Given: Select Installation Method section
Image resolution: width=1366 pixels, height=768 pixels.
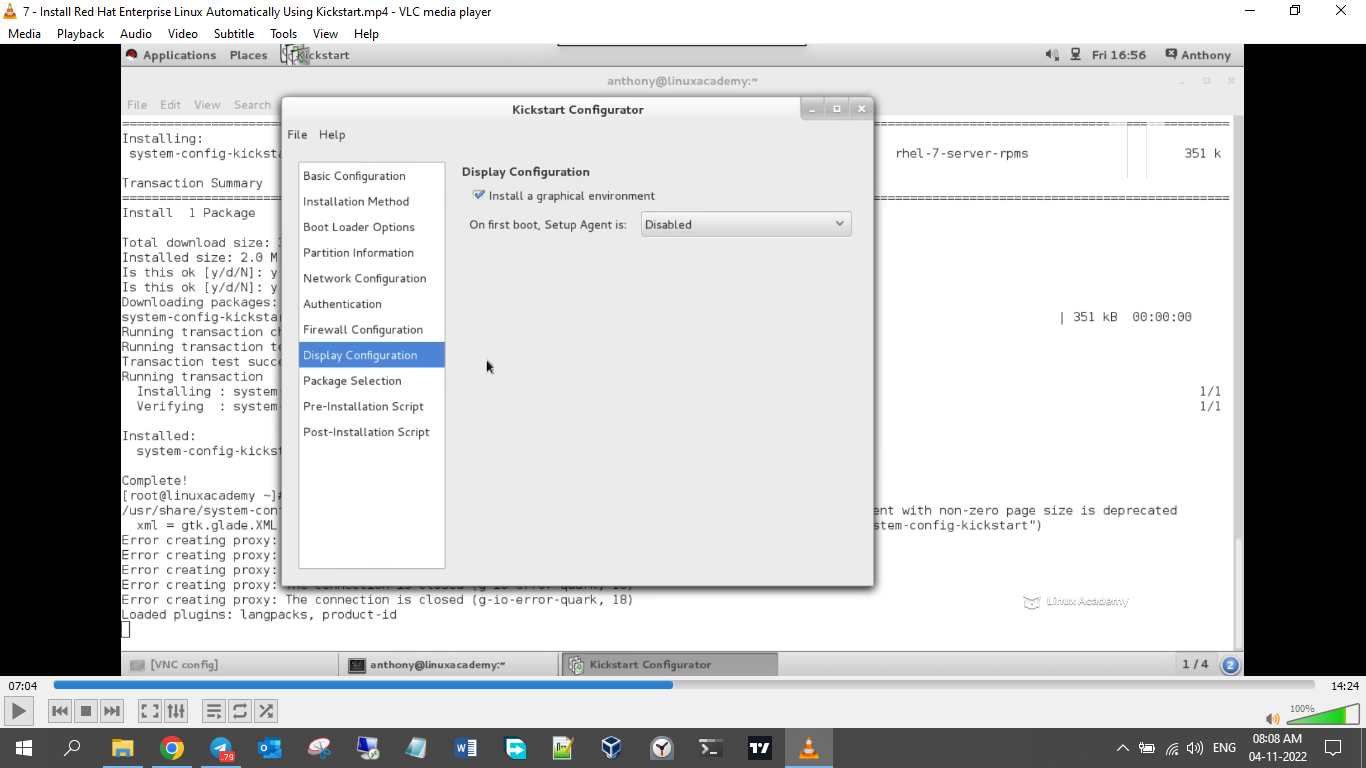Looking at the screenshot, I should (x=371, y=201).
